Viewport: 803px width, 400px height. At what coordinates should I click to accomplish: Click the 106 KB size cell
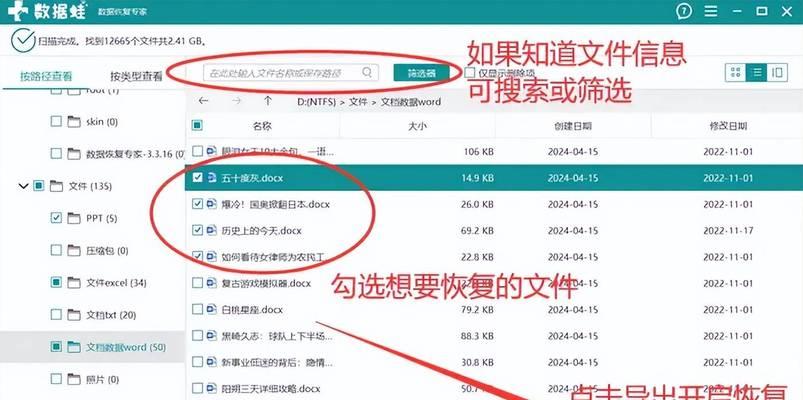point(479,152)
